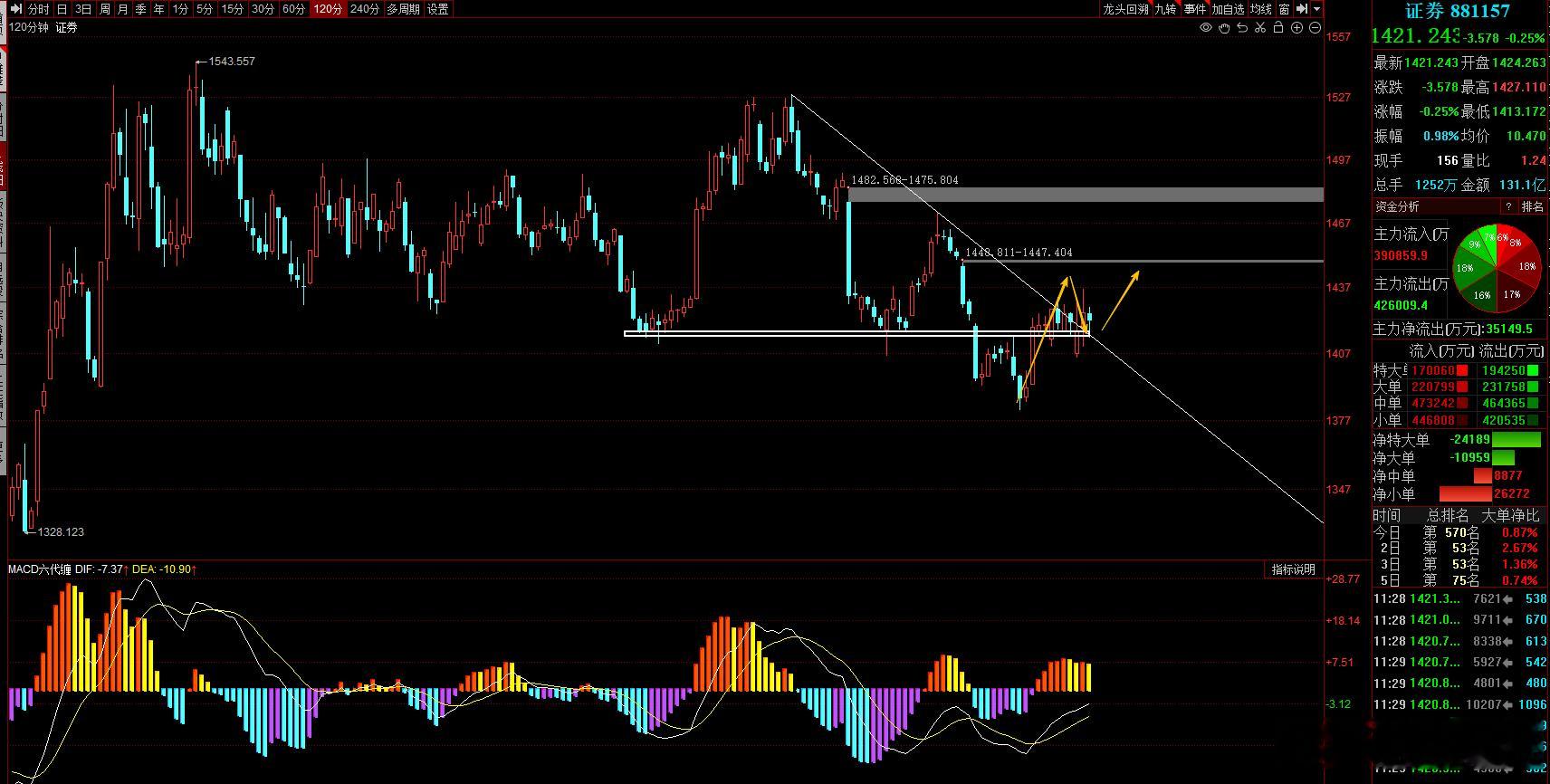Switch to the 30分 period tab
This screenshot has height=784, width=1550.
click(263, 9)
